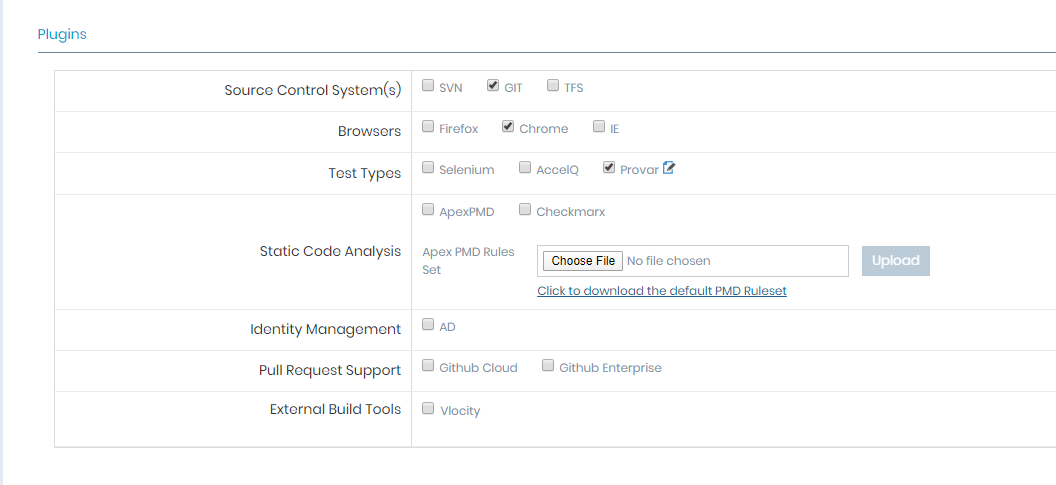Enable the Firefox browser checkbox

click(x=428, y=127)
